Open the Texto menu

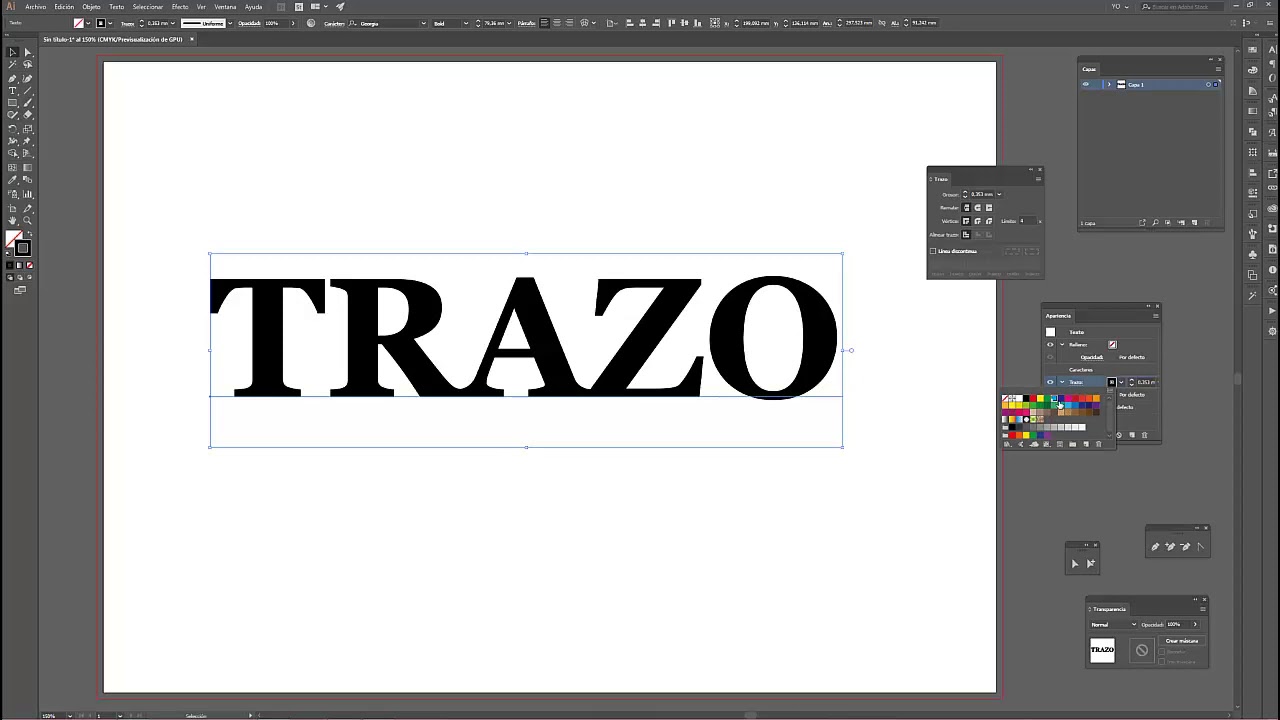pos(117,6)
